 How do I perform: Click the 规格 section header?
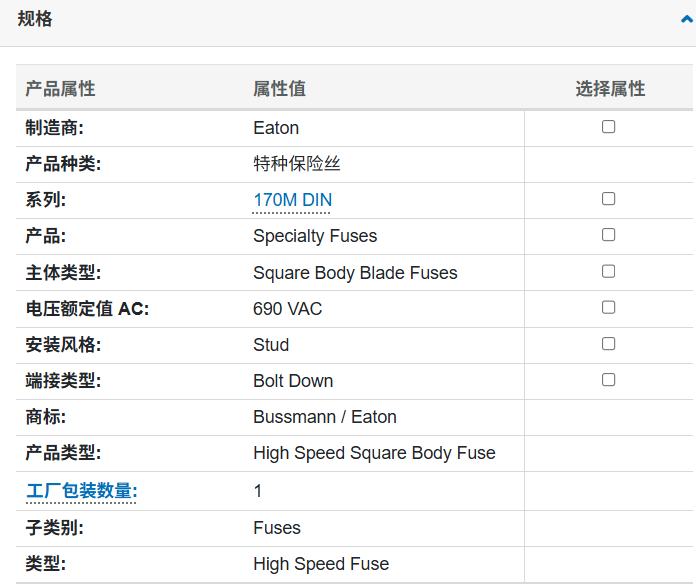click(x=35, y=19)
